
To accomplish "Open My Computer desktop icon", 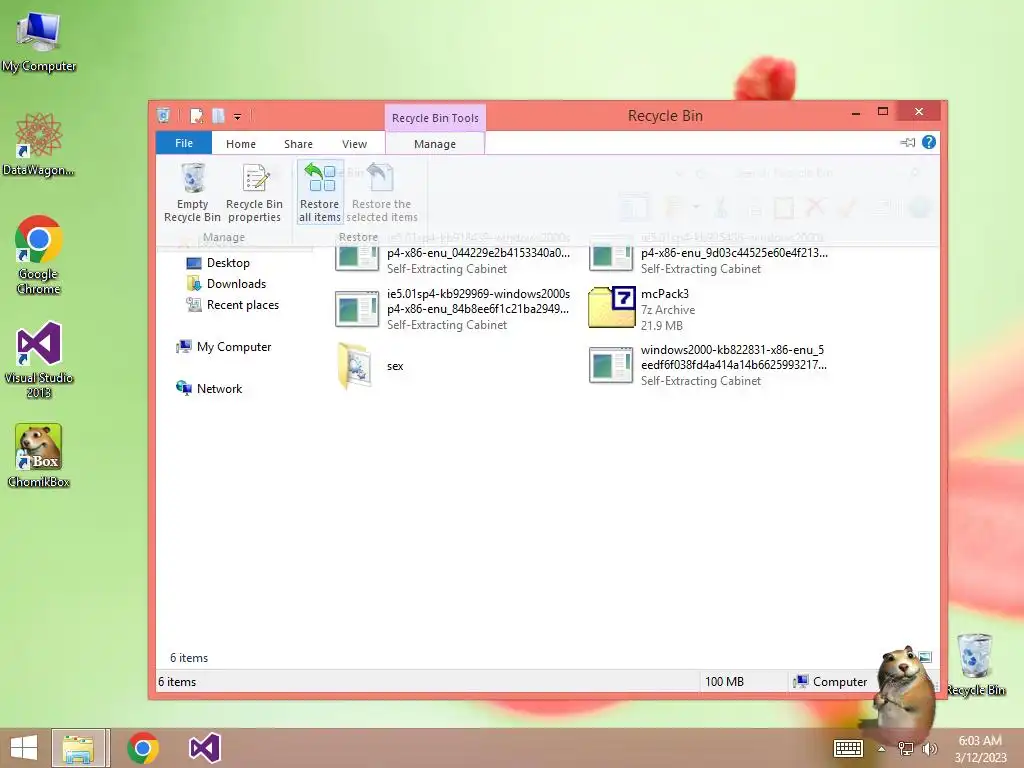I will (39, 42).
